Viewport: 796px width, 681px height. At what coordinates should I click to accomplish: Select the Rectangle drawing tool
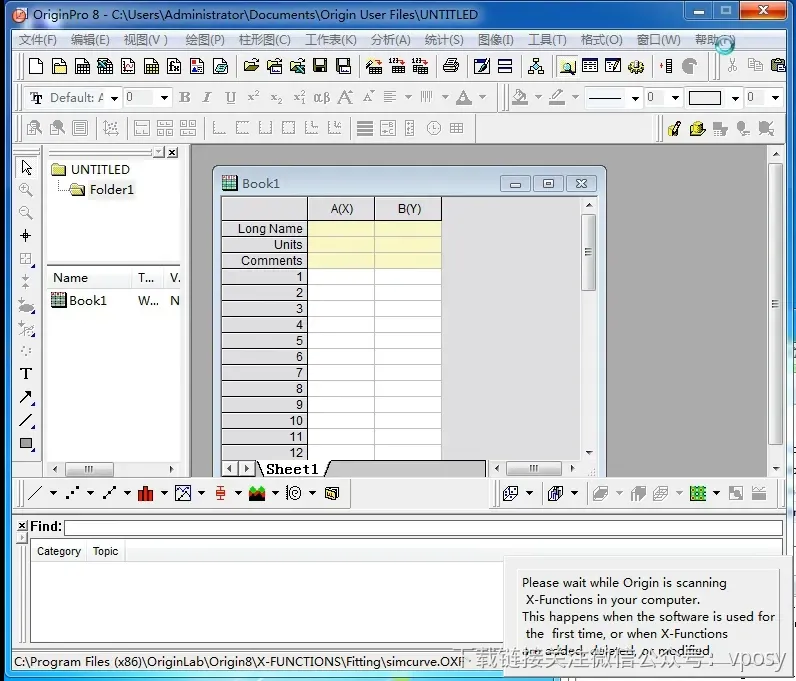pos(26,443)
